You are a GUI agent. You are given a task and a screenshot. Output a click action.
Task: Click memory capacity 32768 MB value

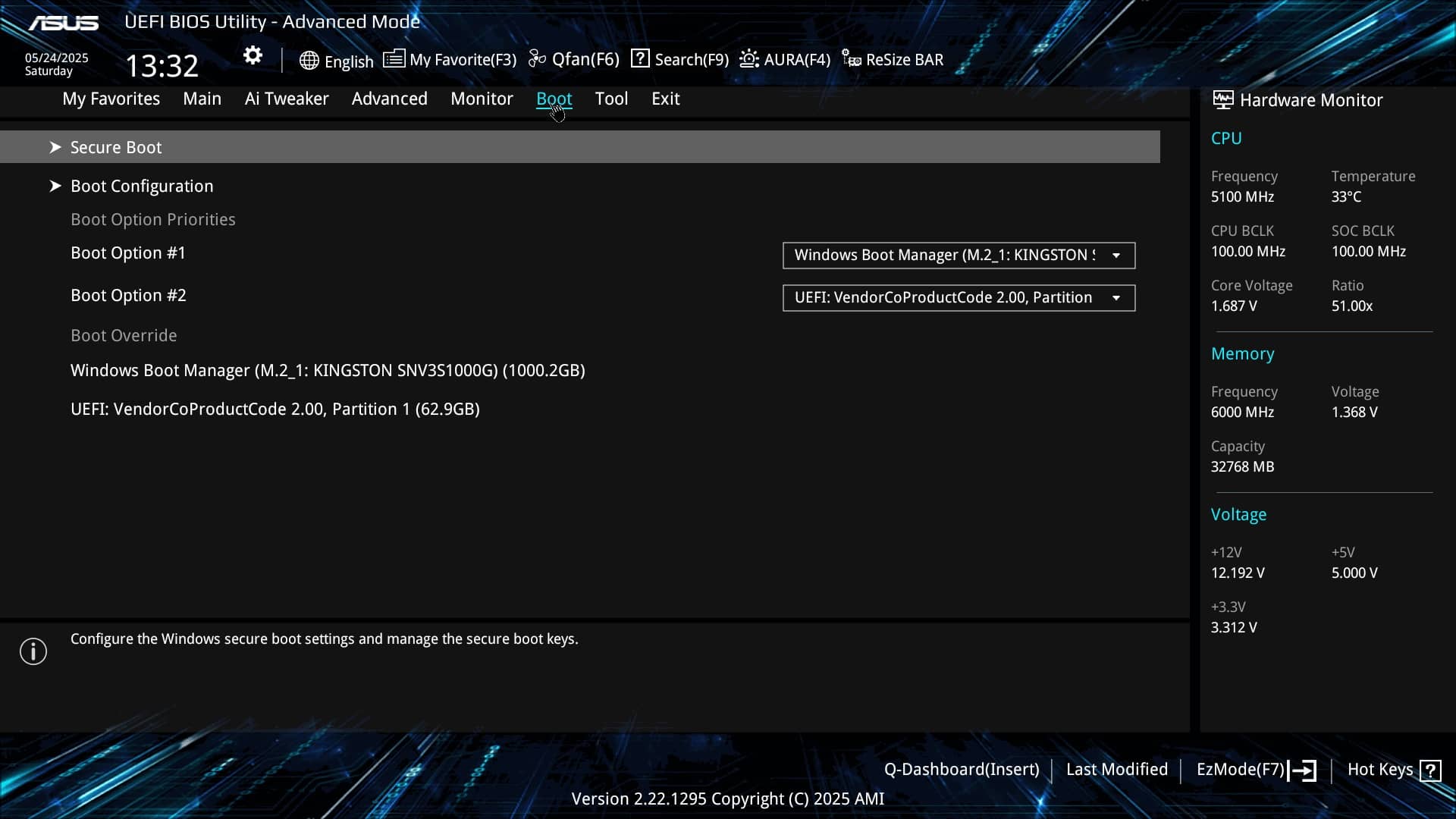pos(1242,466)
